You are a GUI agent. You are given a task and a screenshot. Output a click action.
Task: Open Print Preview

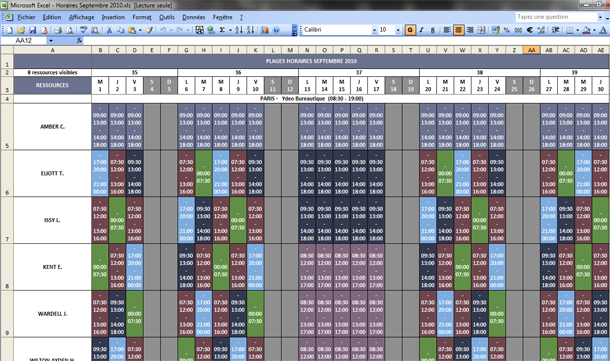(70, 30)
